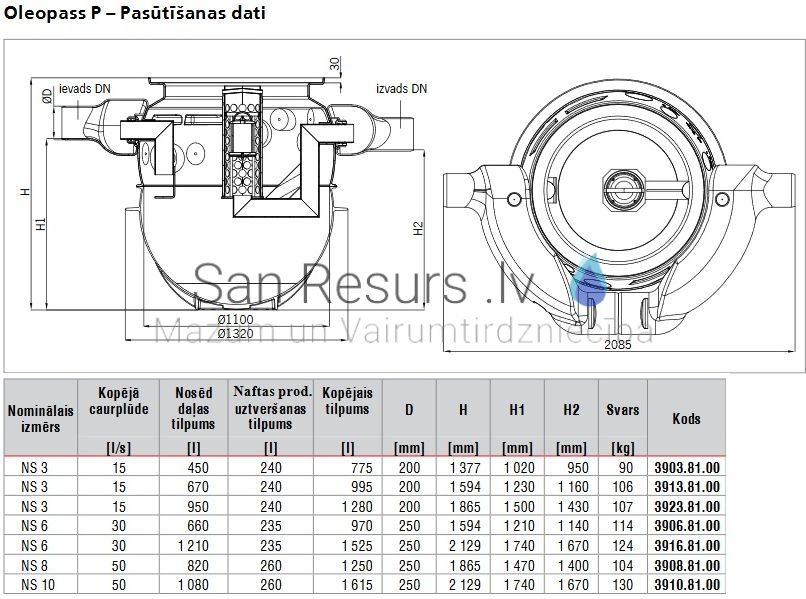Click the 'Nominālais izmērs' column header
806x599 pixels.
[41, 419]
